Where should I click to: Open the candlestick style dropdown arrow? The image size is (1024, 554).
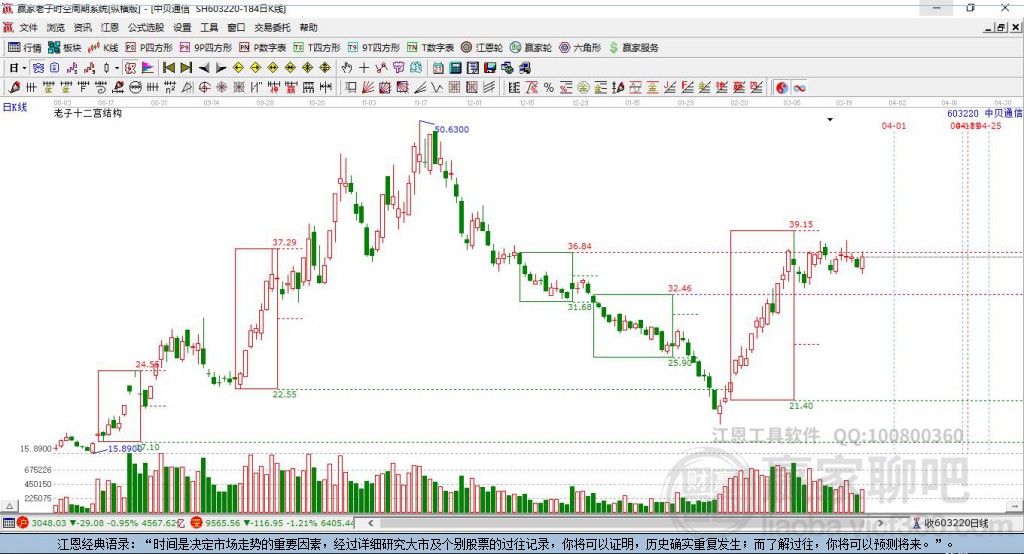click(x=117, y=68)
